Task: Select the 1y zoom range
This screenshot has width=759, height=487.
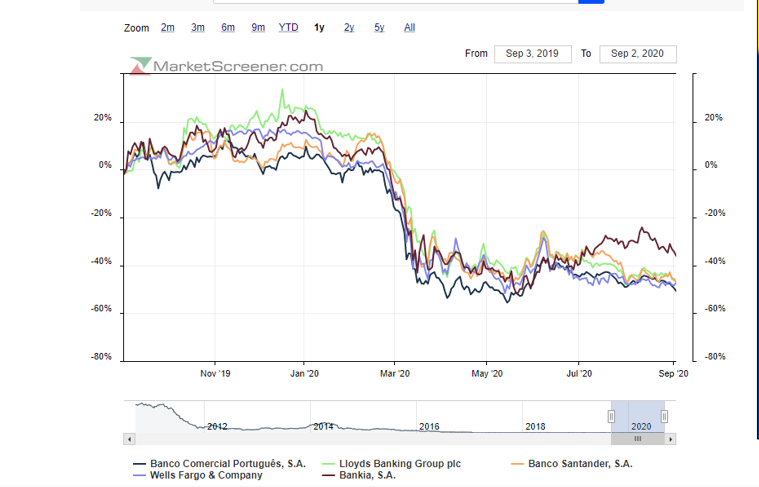Action: (x=319, y=28)
